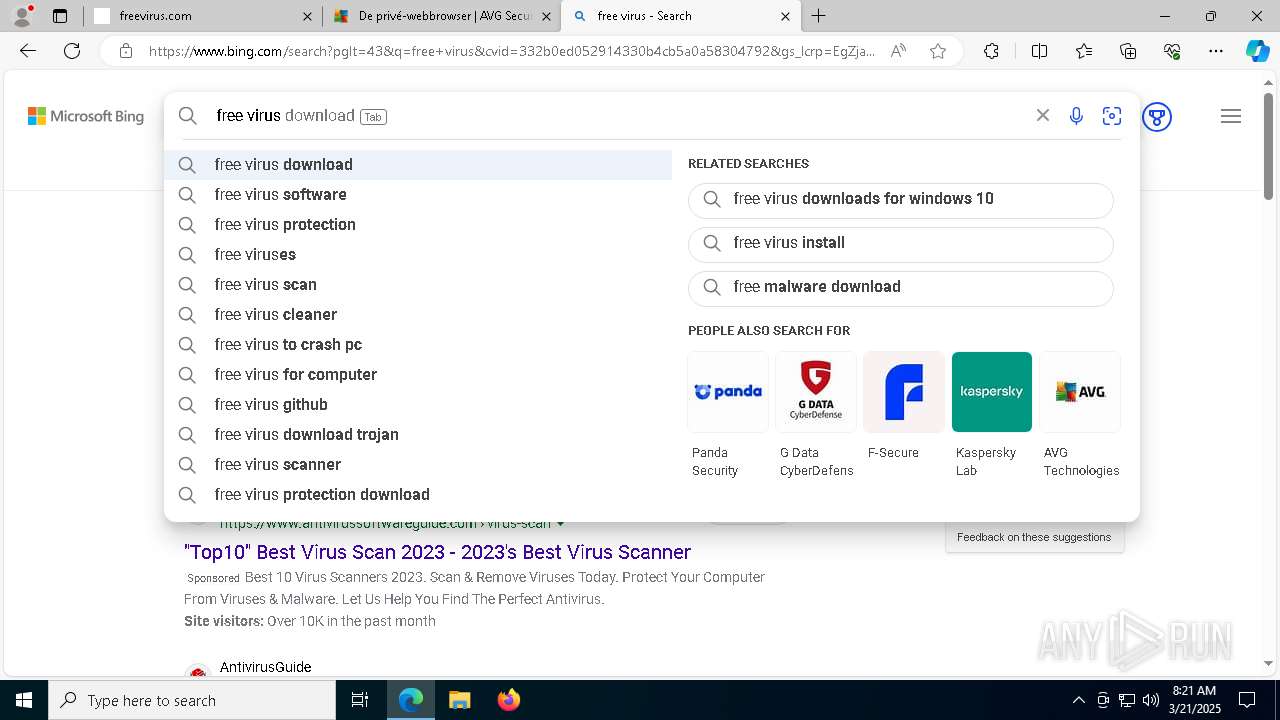Image resolution: width=1280 pixels, height=720 pixels.
Task: Launch Firefox from the taskbar
Action: click(509, 700)
